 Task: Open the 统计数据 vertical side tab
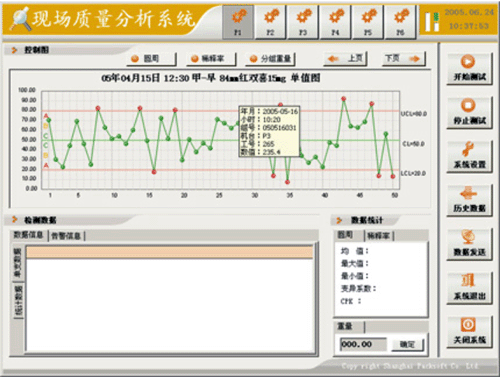click(18, 300)
